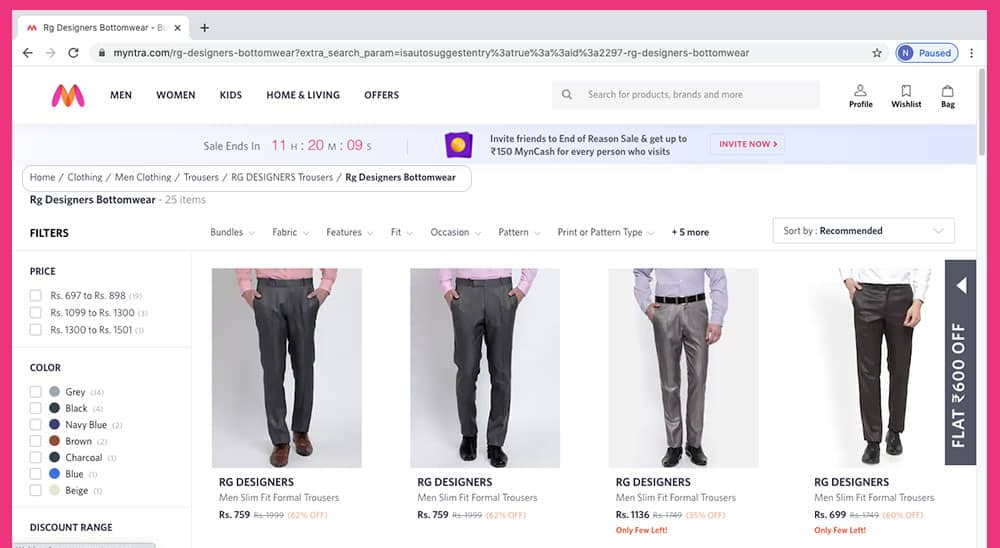The image size is (1000, 548).
Task: Check the Rs. 697 to Rs. 898 price filter
Action: tap(36, 295)
